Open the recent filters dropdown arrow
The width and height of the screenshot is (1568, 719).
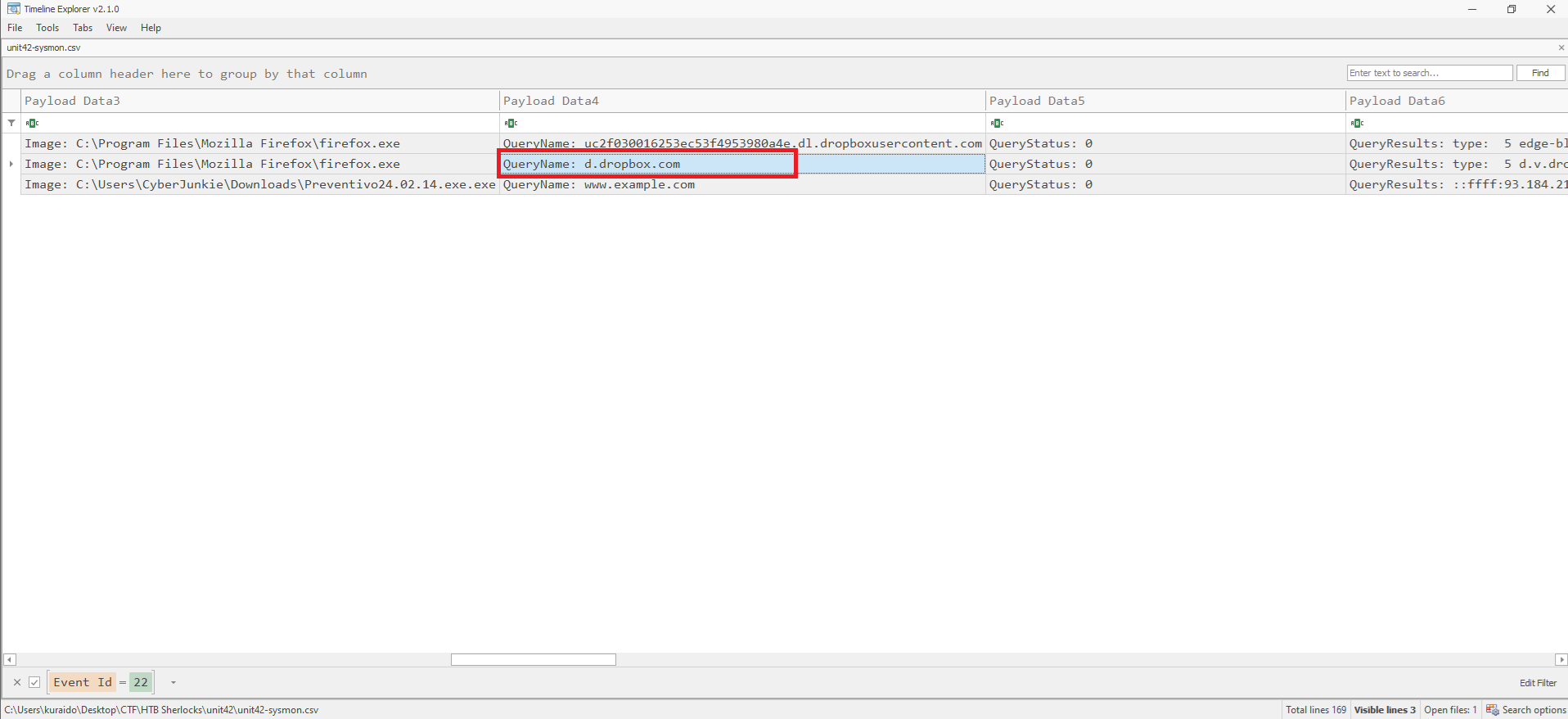tap(173, 682)
